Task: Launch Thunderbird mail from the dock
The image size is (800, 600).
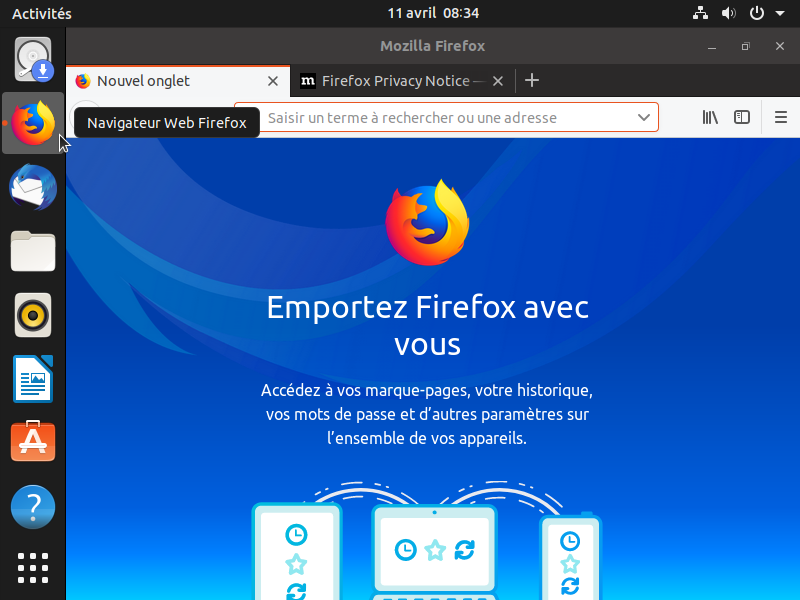Action: tap(33, 187)
